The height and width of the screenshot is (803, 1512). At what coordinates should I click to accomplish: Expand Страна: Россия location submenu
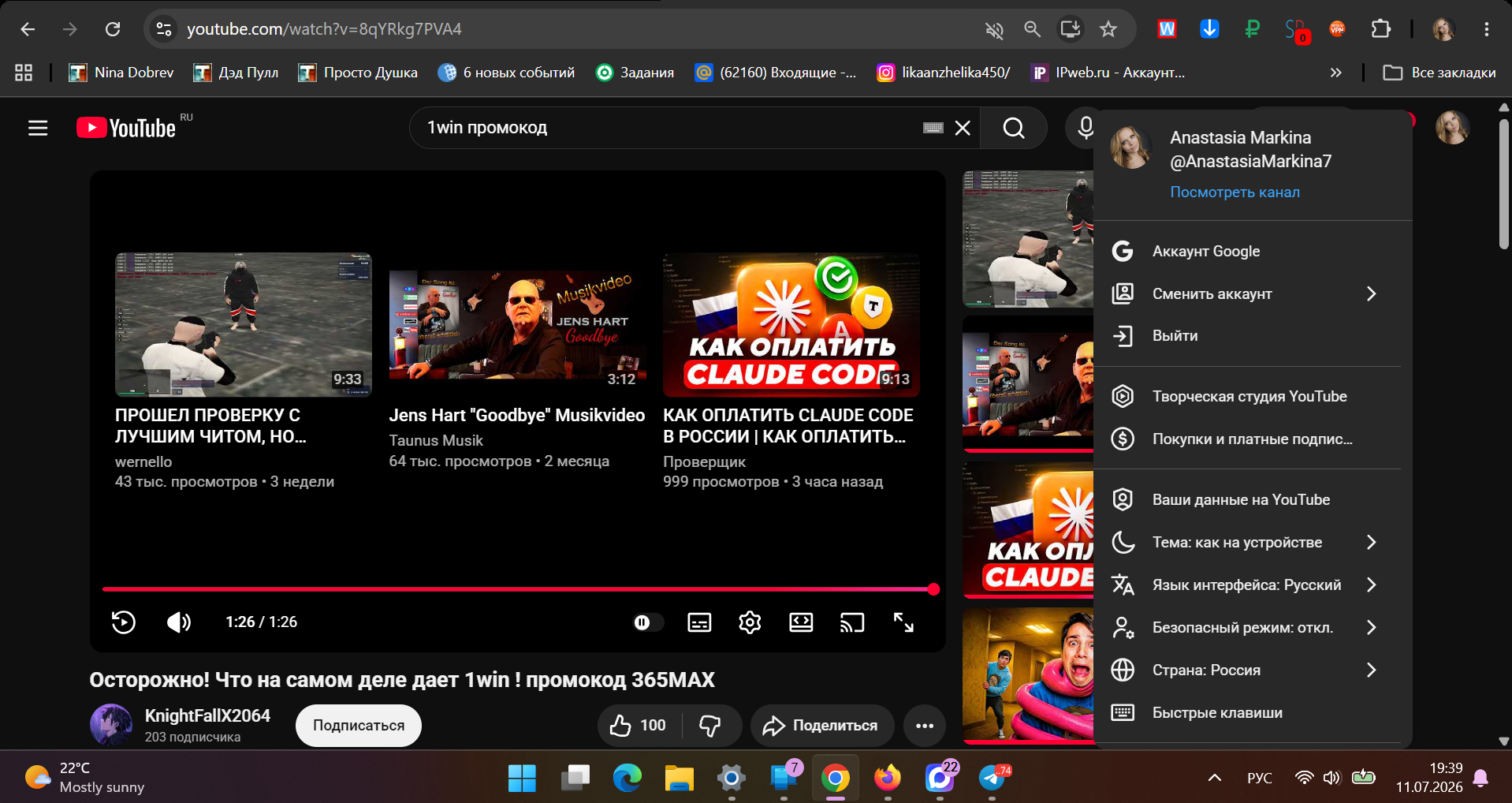click(x=1253, y=670)
